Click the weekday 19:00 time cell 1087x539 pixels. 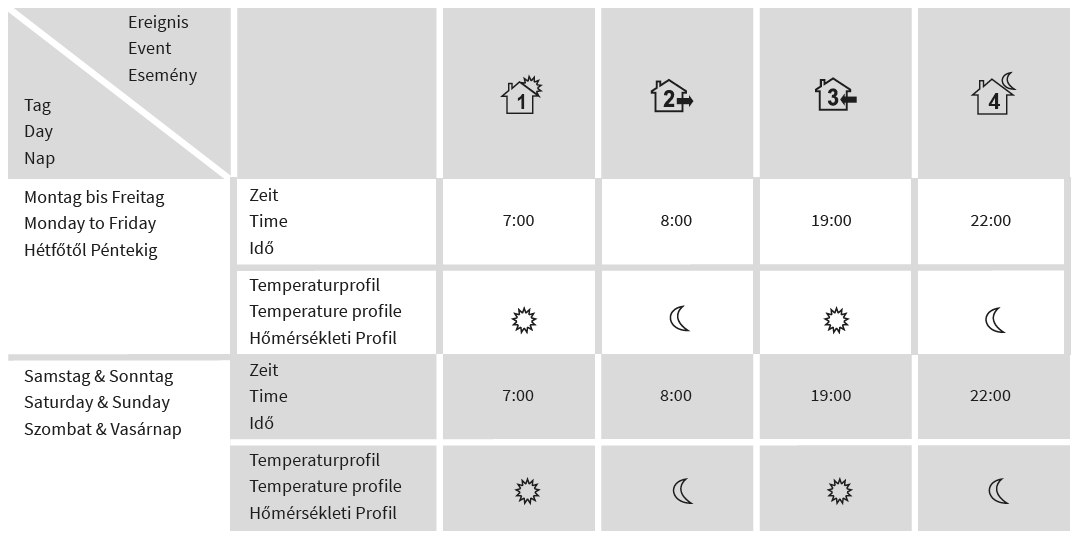(831, 221)
